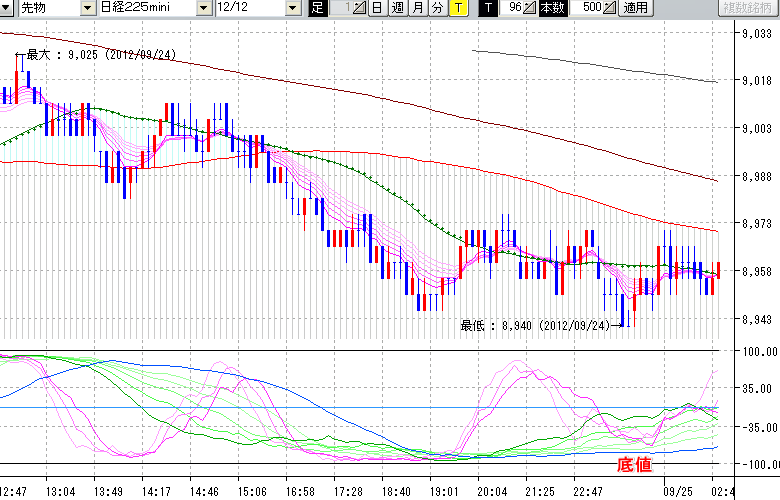This screenshot has height=500, width=780.
Task: Select the 分 (minute) timeframe button
Action: pos(437,8)
